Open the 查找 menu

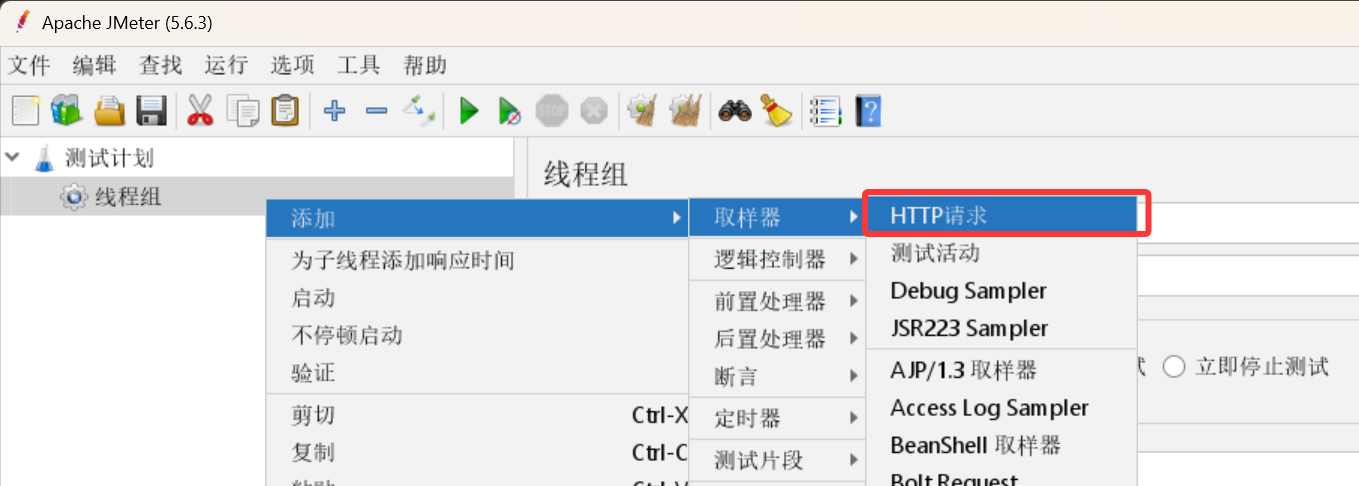tap(161, 66)
